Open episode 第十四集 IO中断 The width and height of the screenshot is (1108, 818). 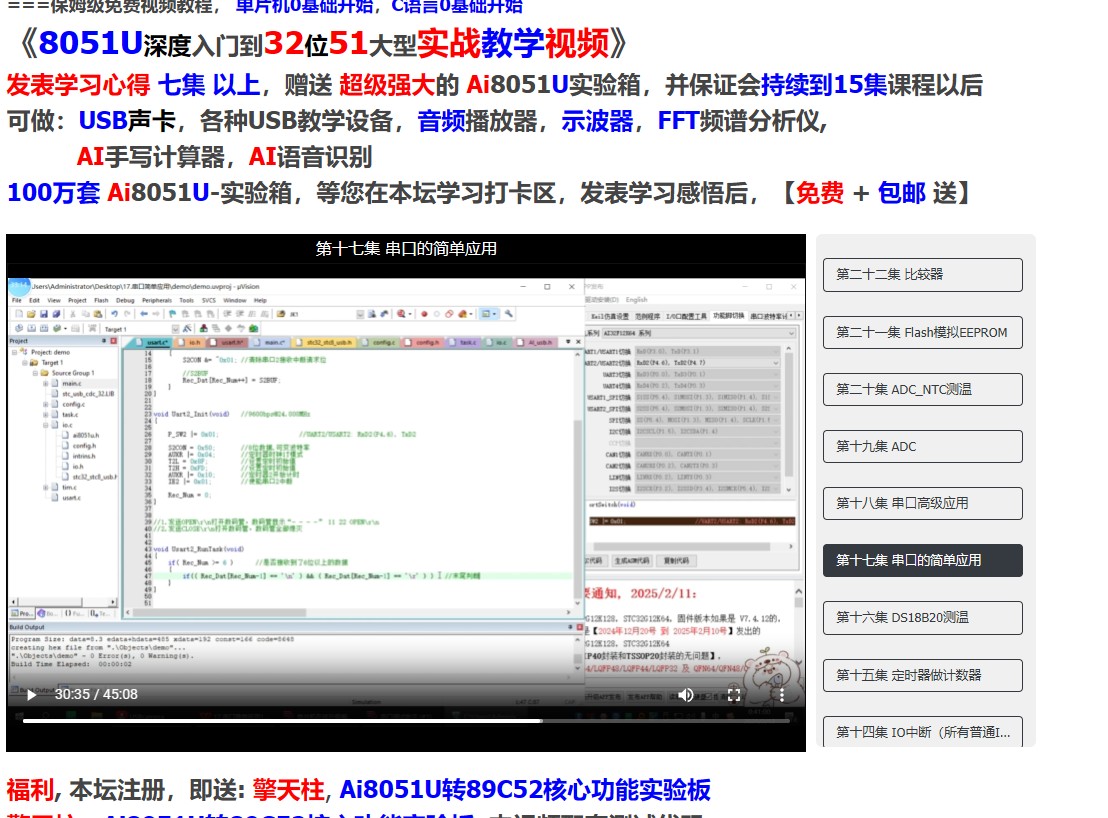coord(922,732)
